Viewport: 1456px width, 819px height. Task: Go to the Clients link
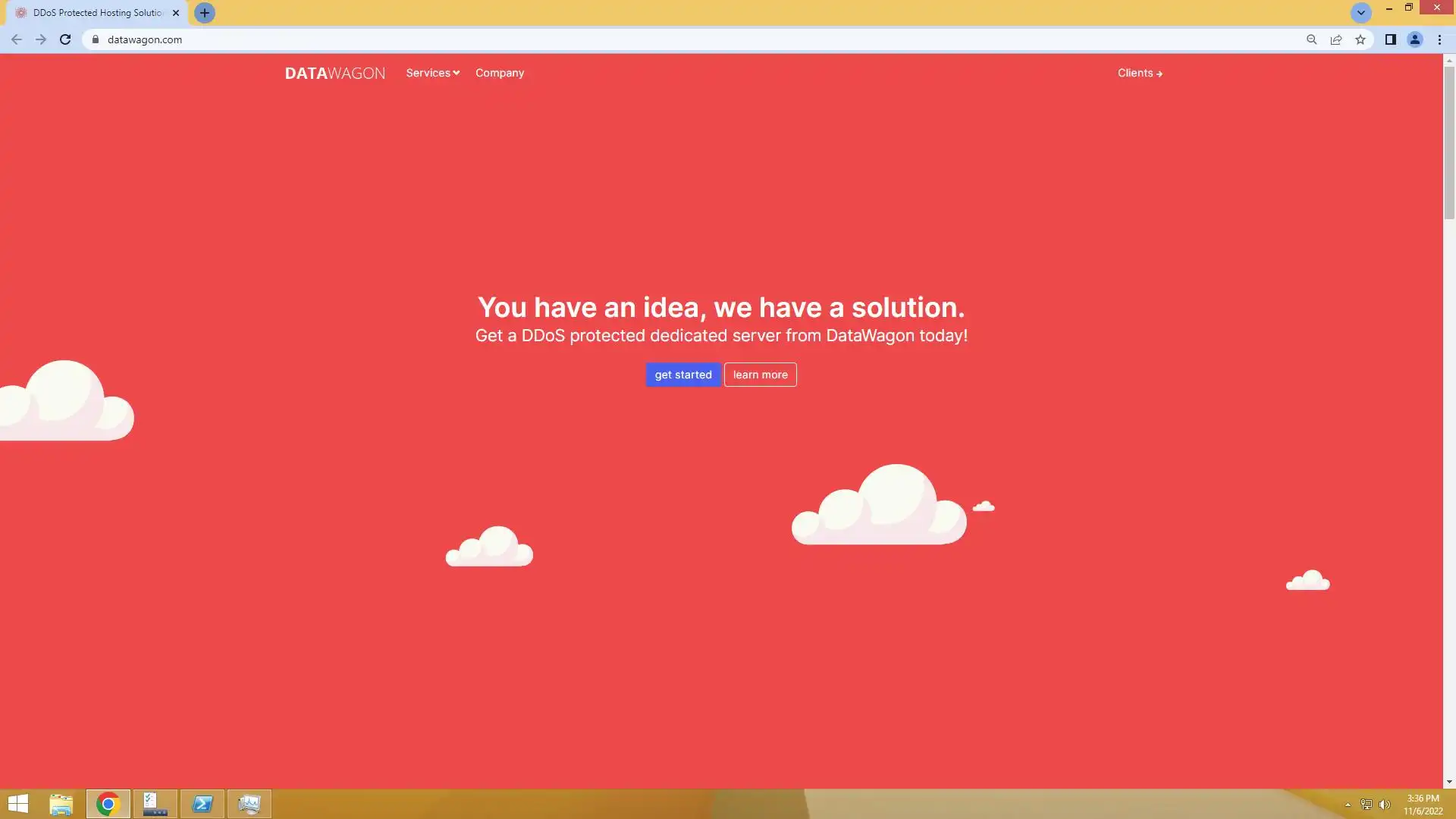(1139, 73)
